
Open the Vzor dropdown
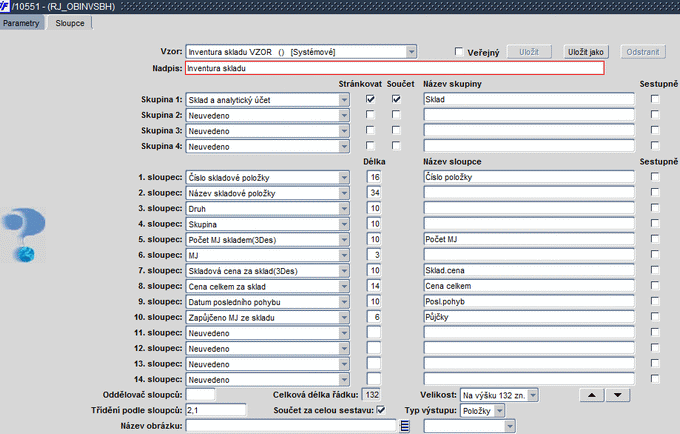pos(411,52)
